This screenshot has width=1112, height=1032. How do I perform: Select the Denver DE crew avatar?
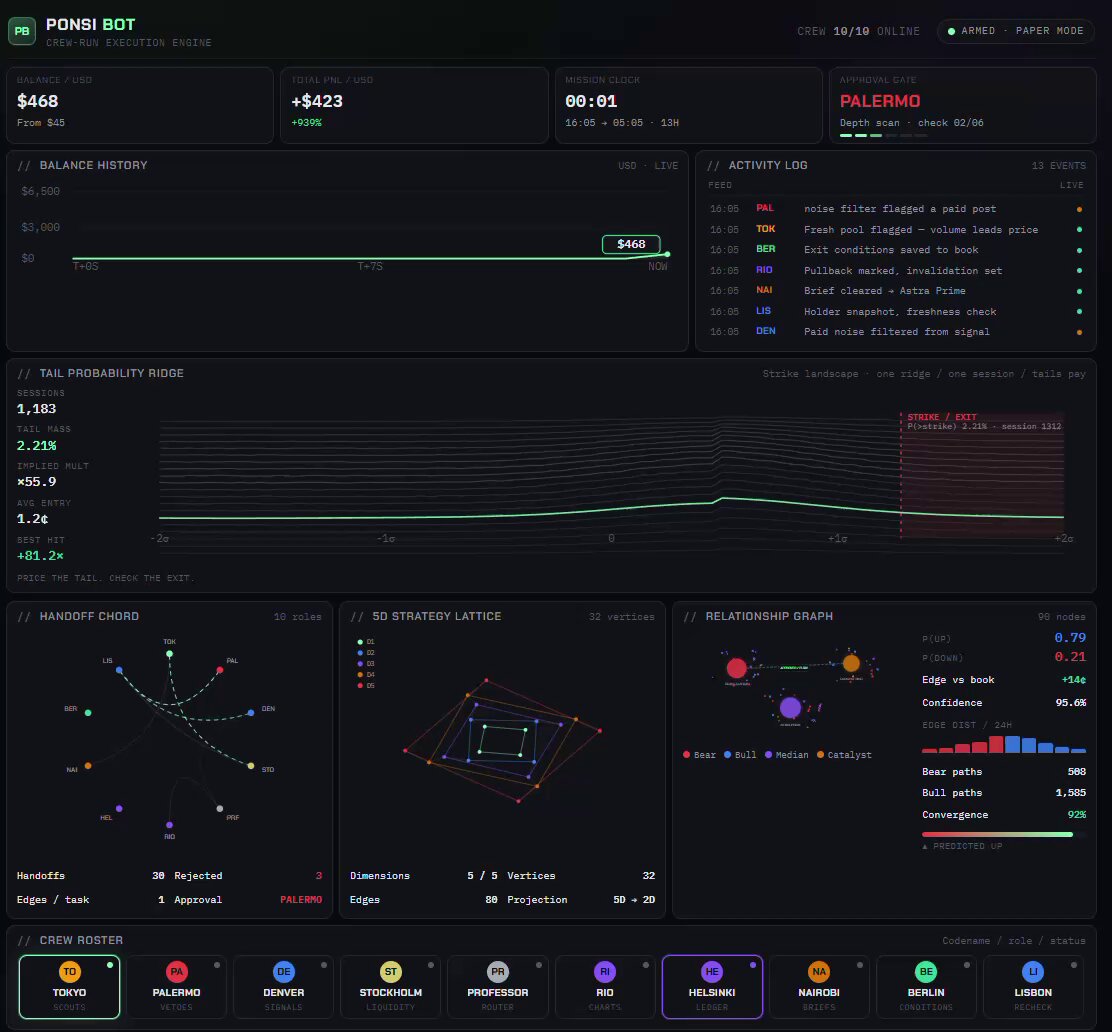(x=284, y=971)
